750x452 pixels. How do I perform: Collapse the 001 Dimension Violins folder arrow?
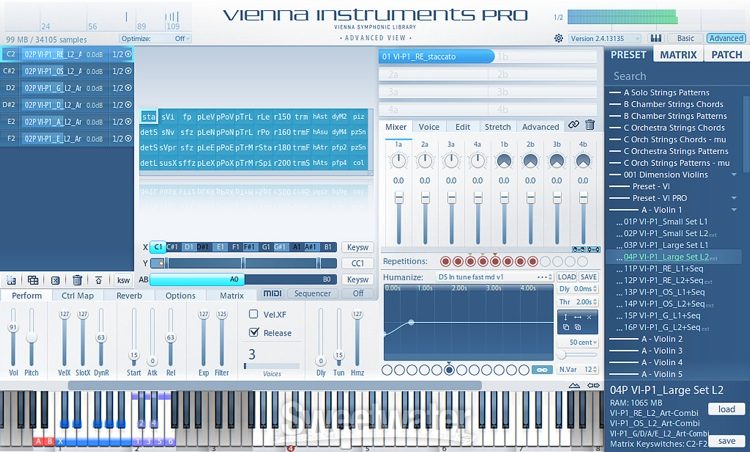point(734,175)
